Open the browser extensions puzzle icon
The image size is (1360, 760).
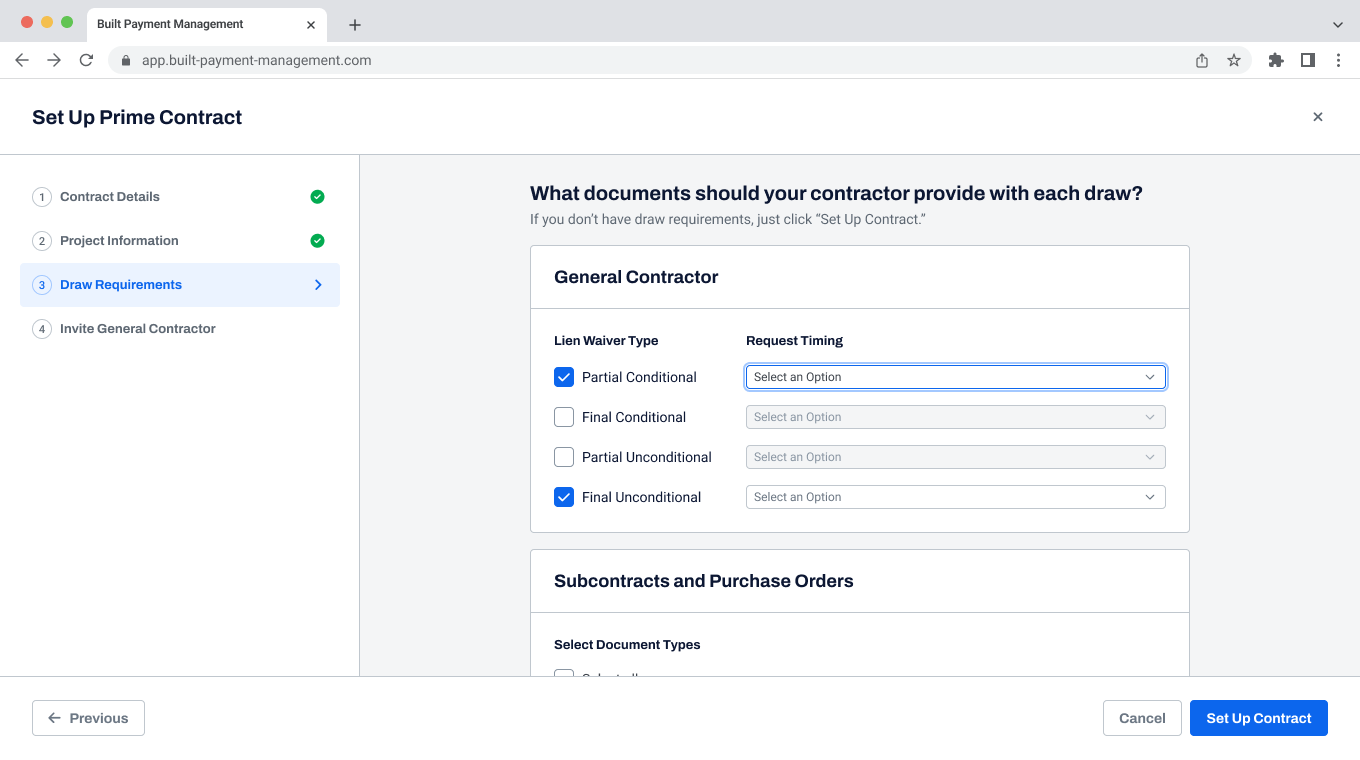pyautogui.click(x=1275, y=60)
